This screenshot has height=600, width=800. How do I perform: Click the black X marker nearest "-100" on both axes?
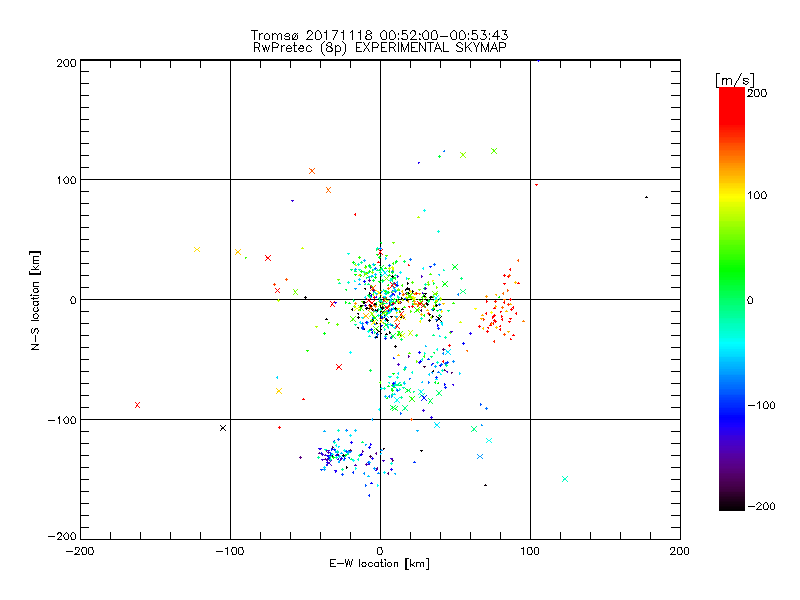[223, 428]
